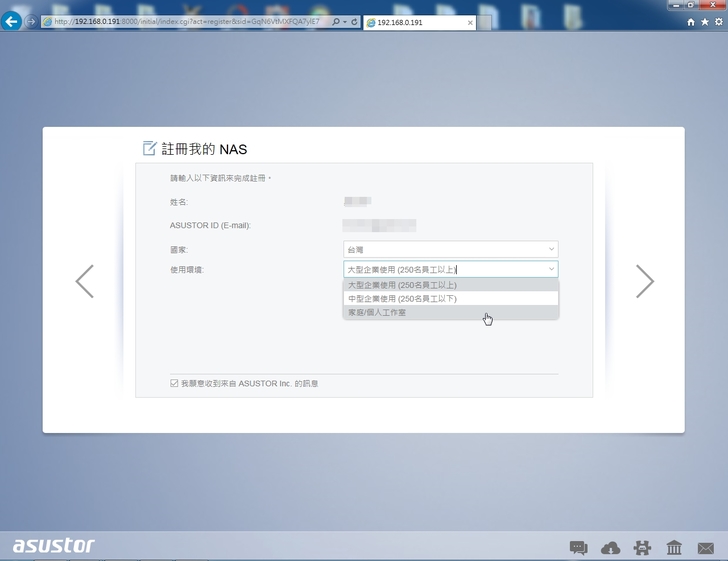
Task: Click the search magnifier in address bar
Action: click(336, 22)
